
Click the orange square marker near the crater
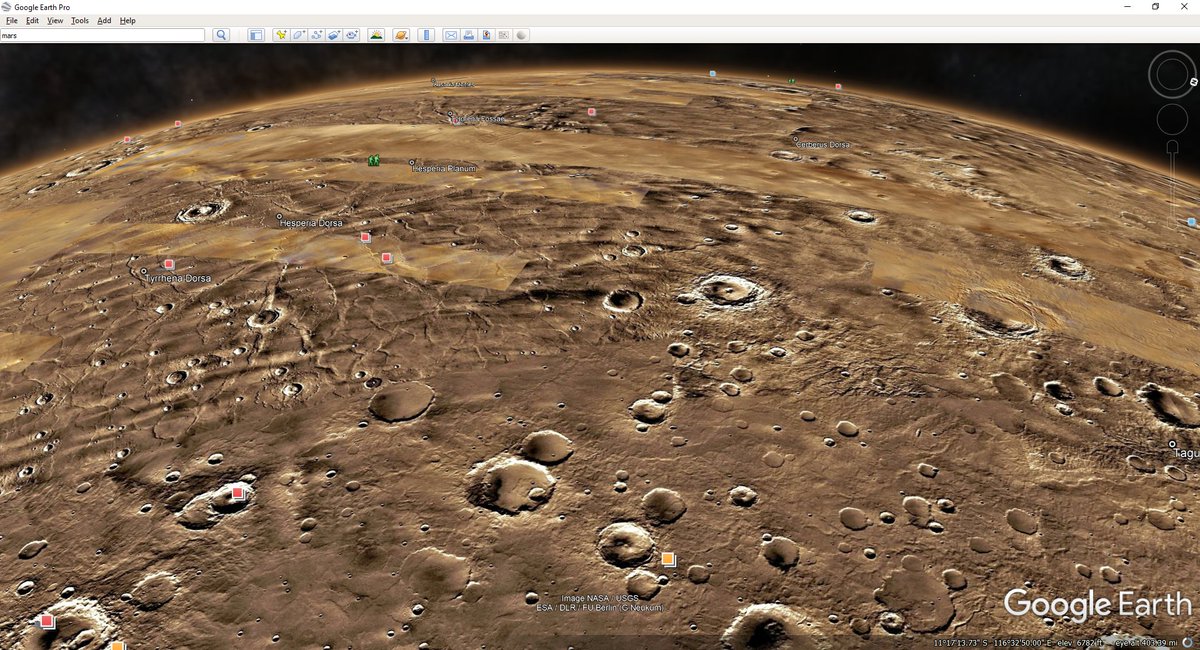(x=668, y=559)
